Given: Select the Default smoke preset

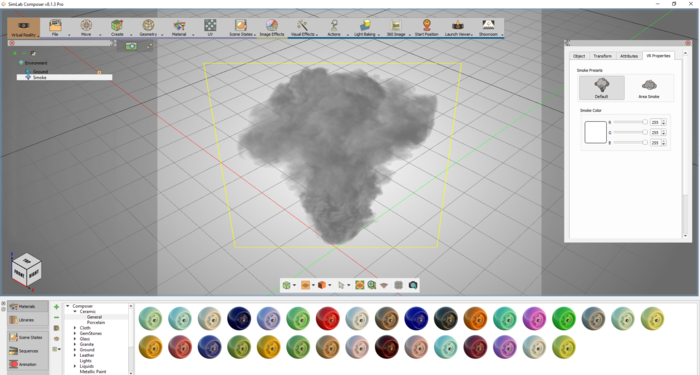Looking at the screenshot, I should [x=601, y=88].
